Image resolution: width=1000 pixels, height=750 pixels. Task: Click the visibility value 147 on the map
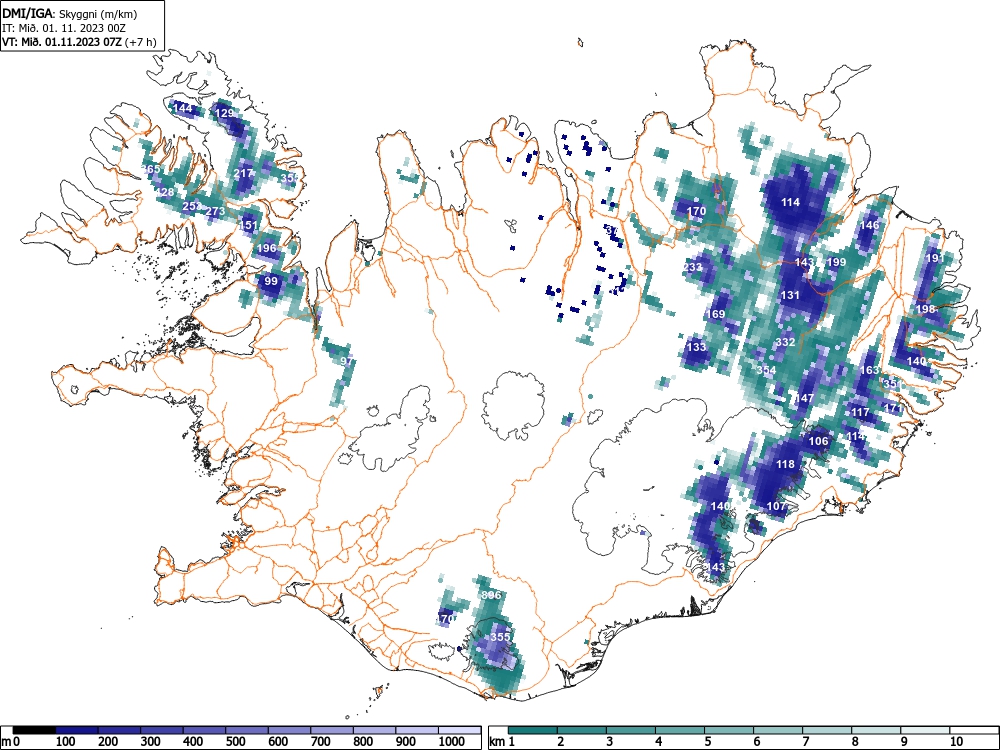[x=804, y=398]
